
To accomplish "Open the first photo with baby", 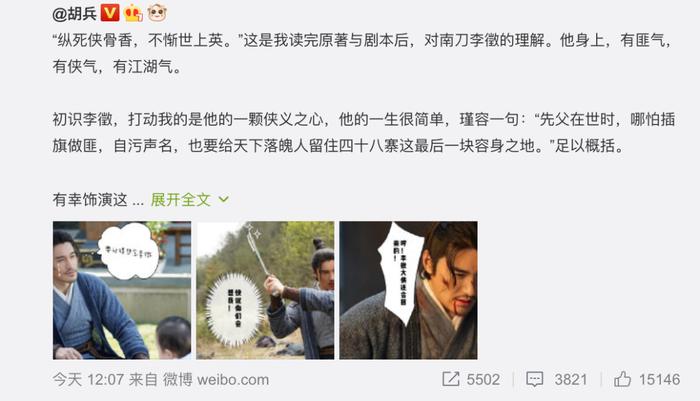I will coord(122,290).
